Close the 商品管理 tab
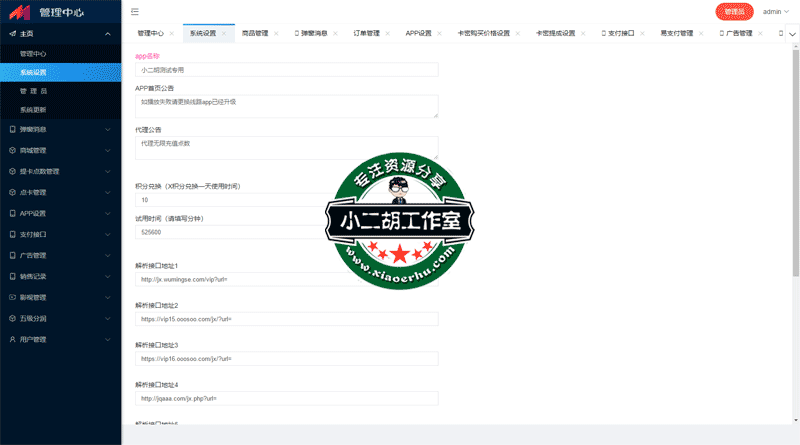This screenshot has width=800, height=445. pyautogui.click(x=276, y=34)
